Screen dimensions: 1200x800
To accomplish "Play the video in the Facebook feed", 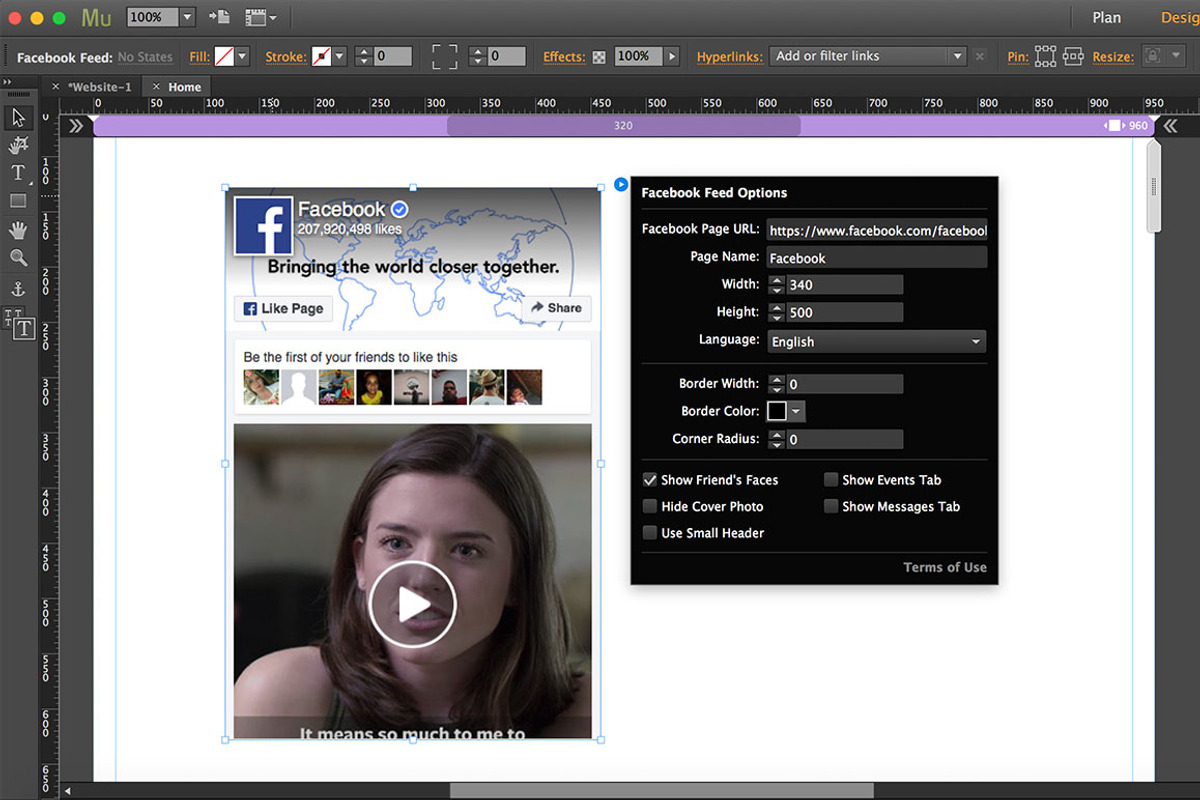I will pos(412,604).
